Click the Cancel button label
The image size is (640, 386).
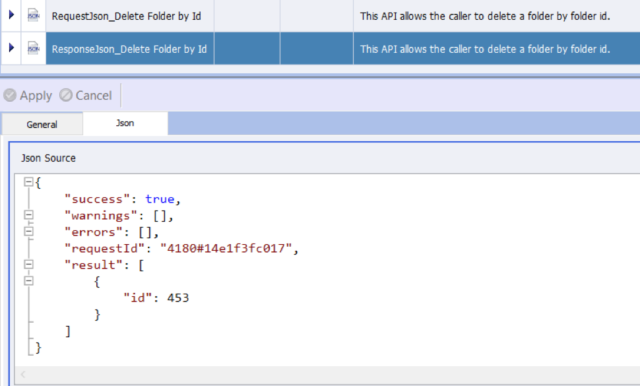click(93, 95)
